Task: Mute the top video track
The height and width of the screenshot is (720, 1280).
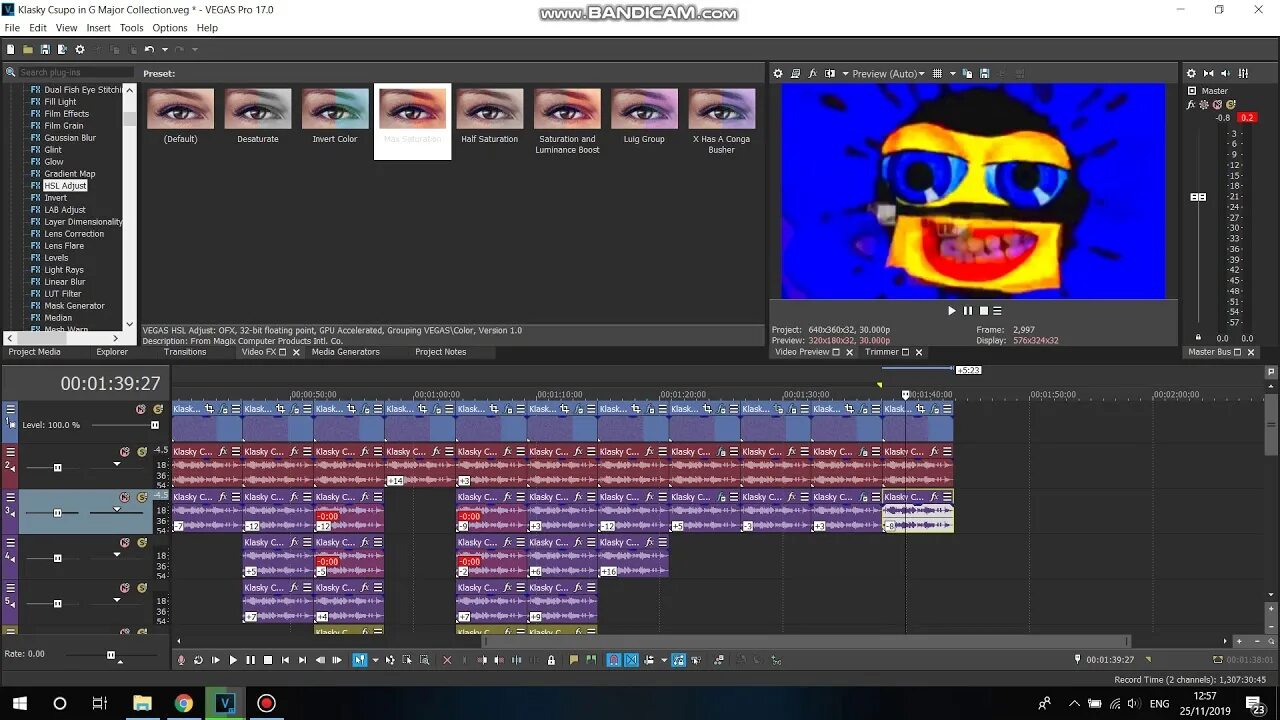Action: [141, 409]
